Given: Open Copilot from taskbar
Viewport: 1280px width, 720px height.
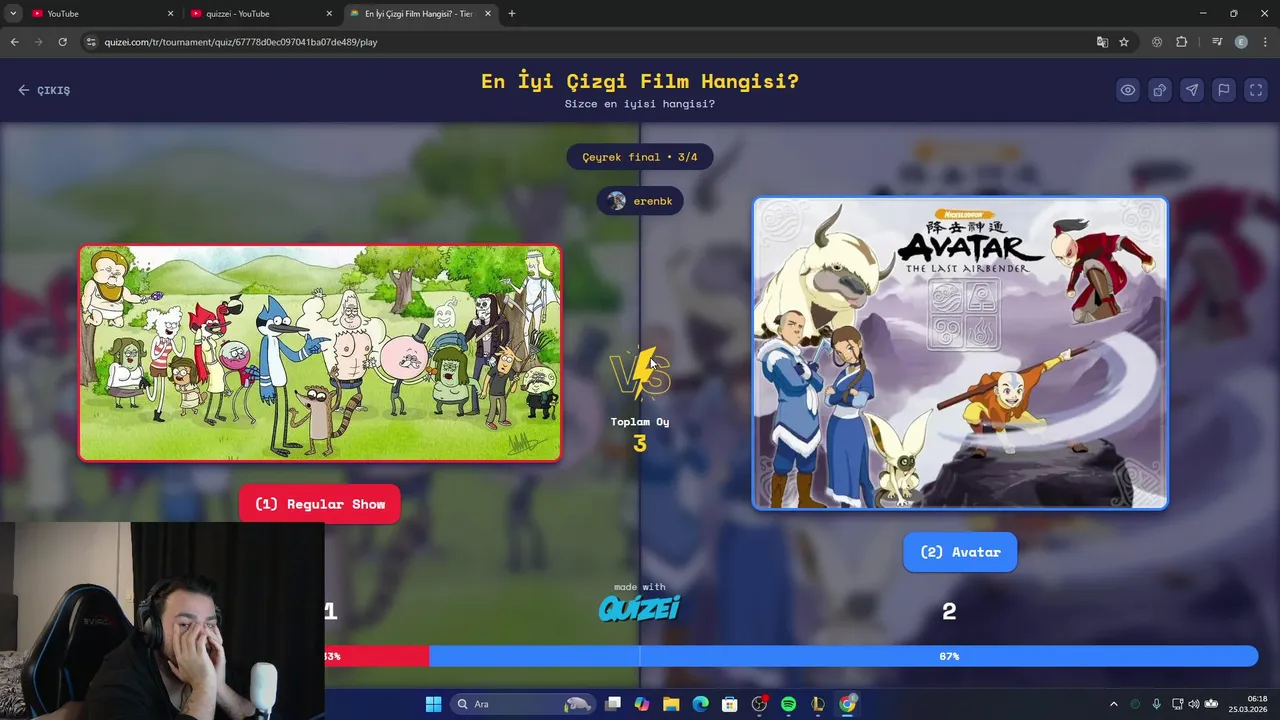Looking at the screenshot, I should pyautogui.click(x=642, y=704).
